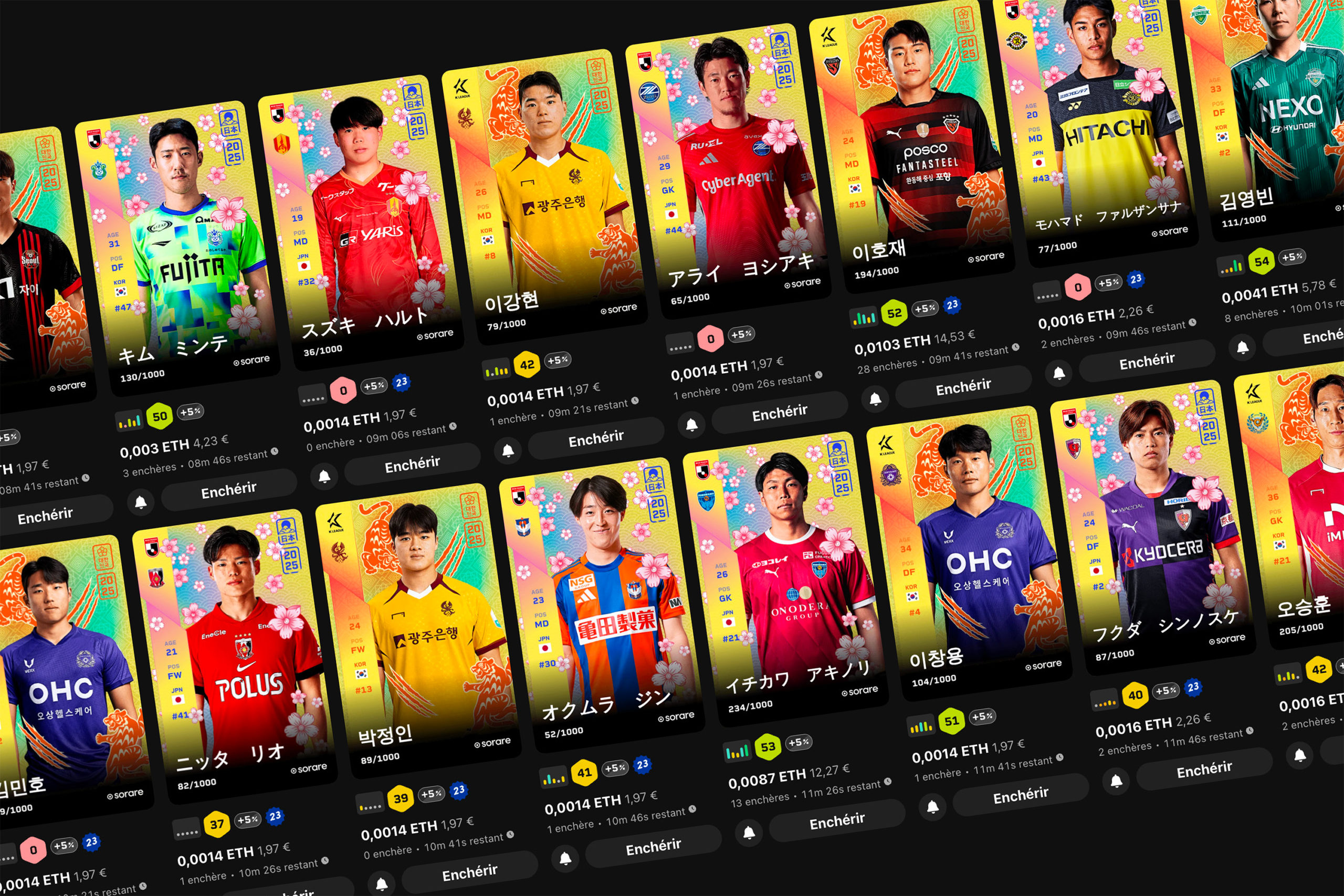This screenshot has height=896, width=1344.
Task: Click bell icon under 이호재 card
Action: tap(875, 398)
